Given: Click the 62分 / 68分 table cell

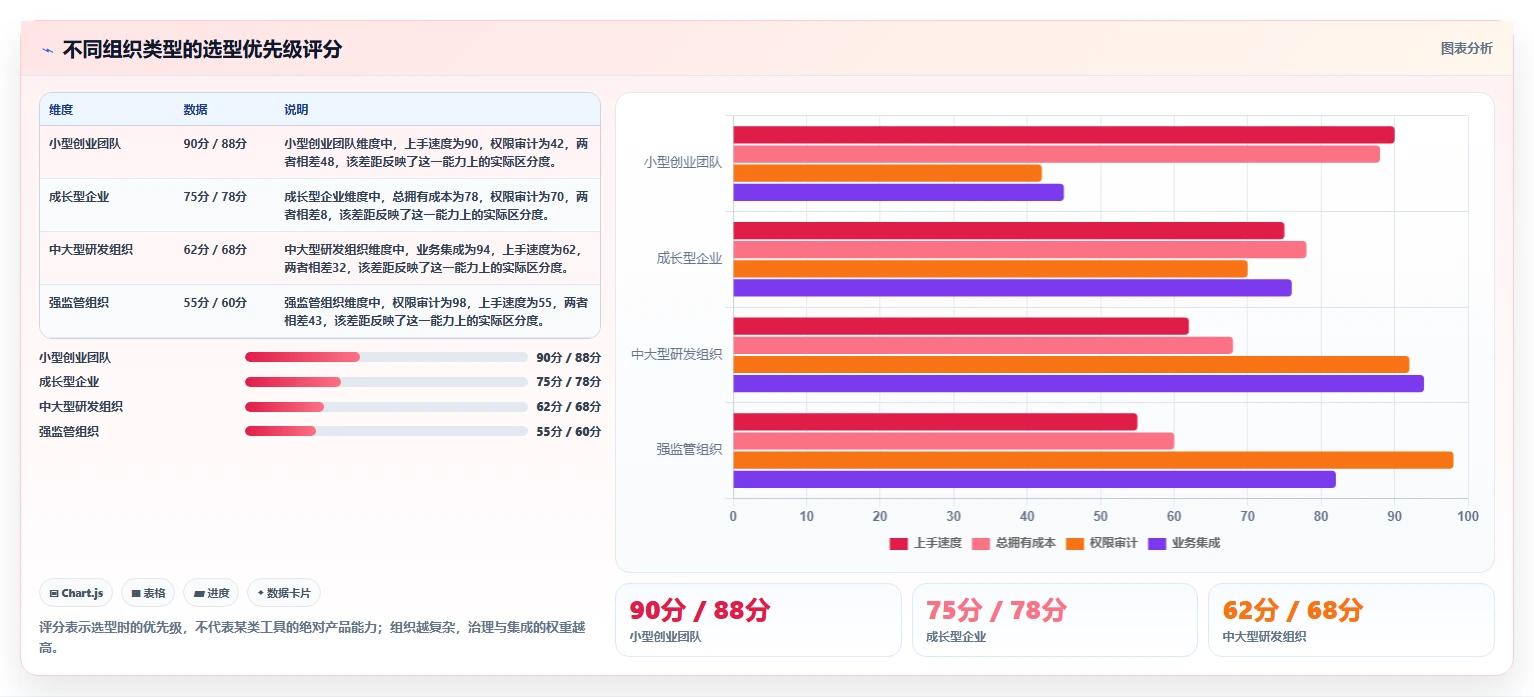Looking at the screenshot, I should pyautogui.click(x=215, y=250).
